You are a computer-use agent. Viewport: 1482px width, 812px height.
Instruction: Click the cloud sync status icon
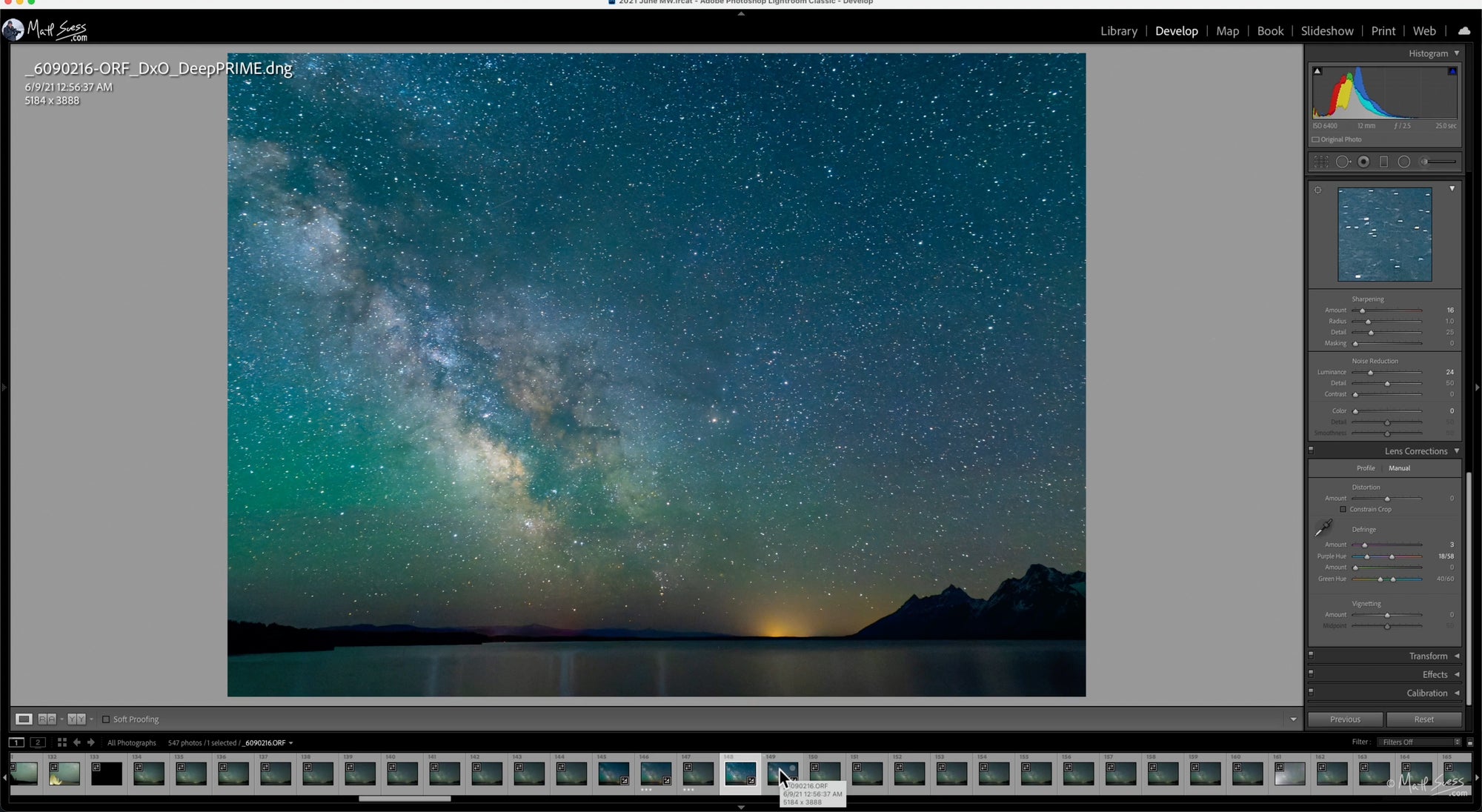point(1463,31)
